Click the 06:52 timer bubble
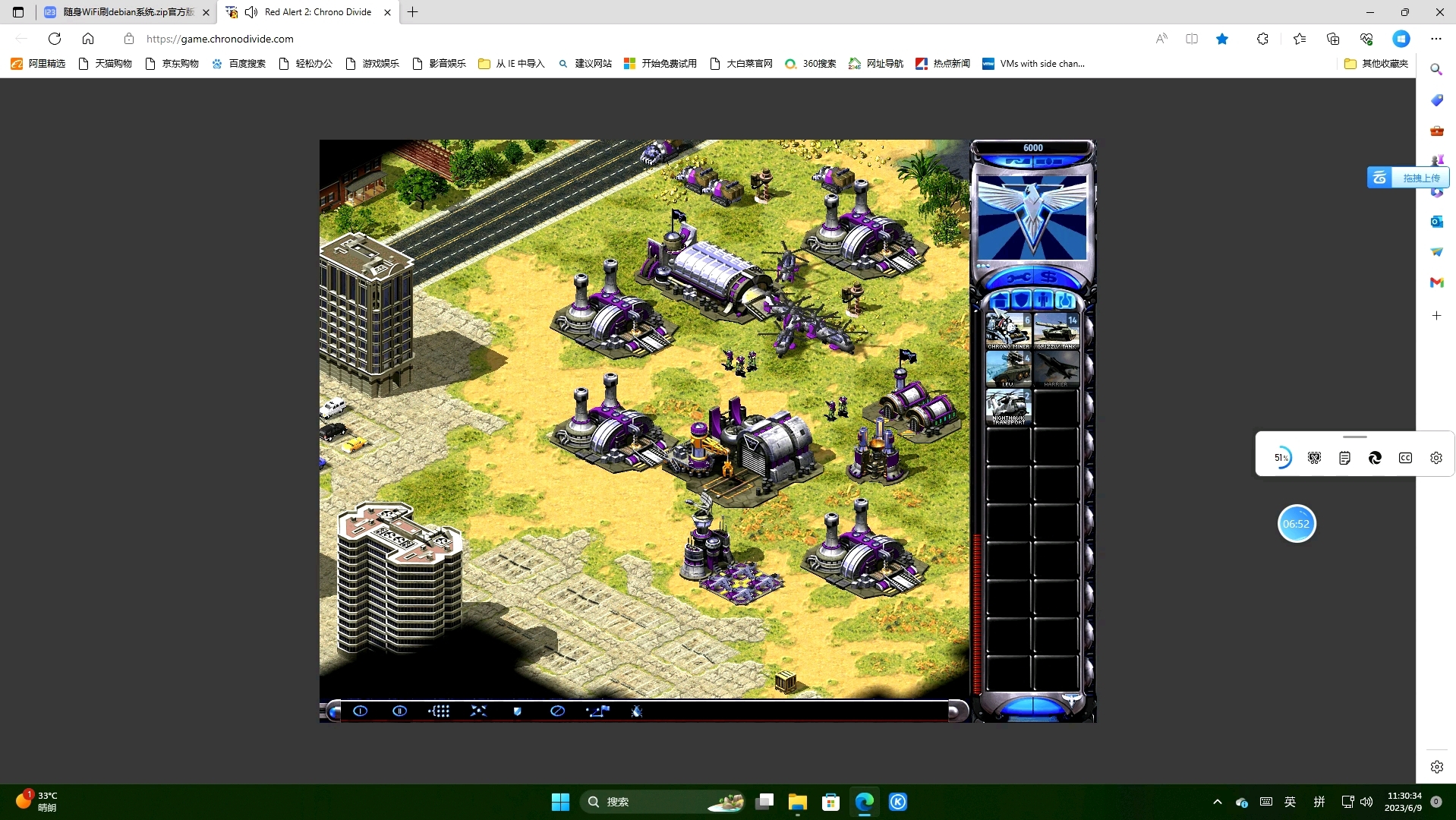1456x820 pixels. (1297, 524)
